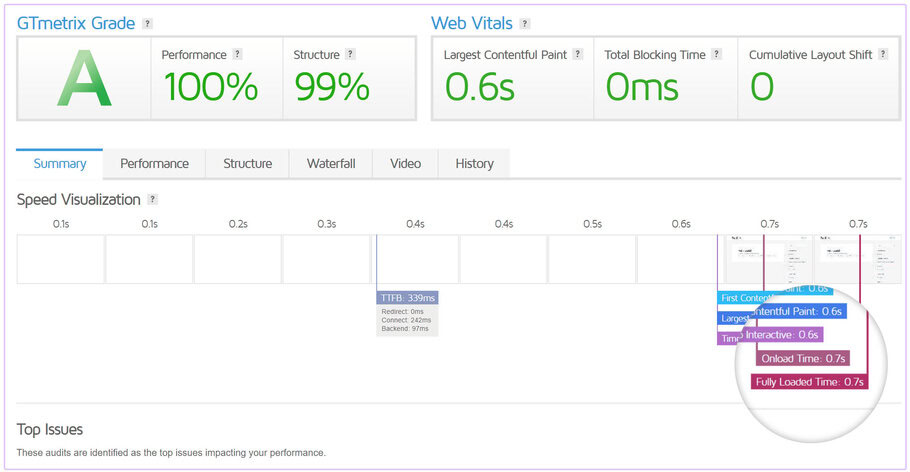Open the Video tab
Viewport: 910px width, 472px height.
(405, 164)
